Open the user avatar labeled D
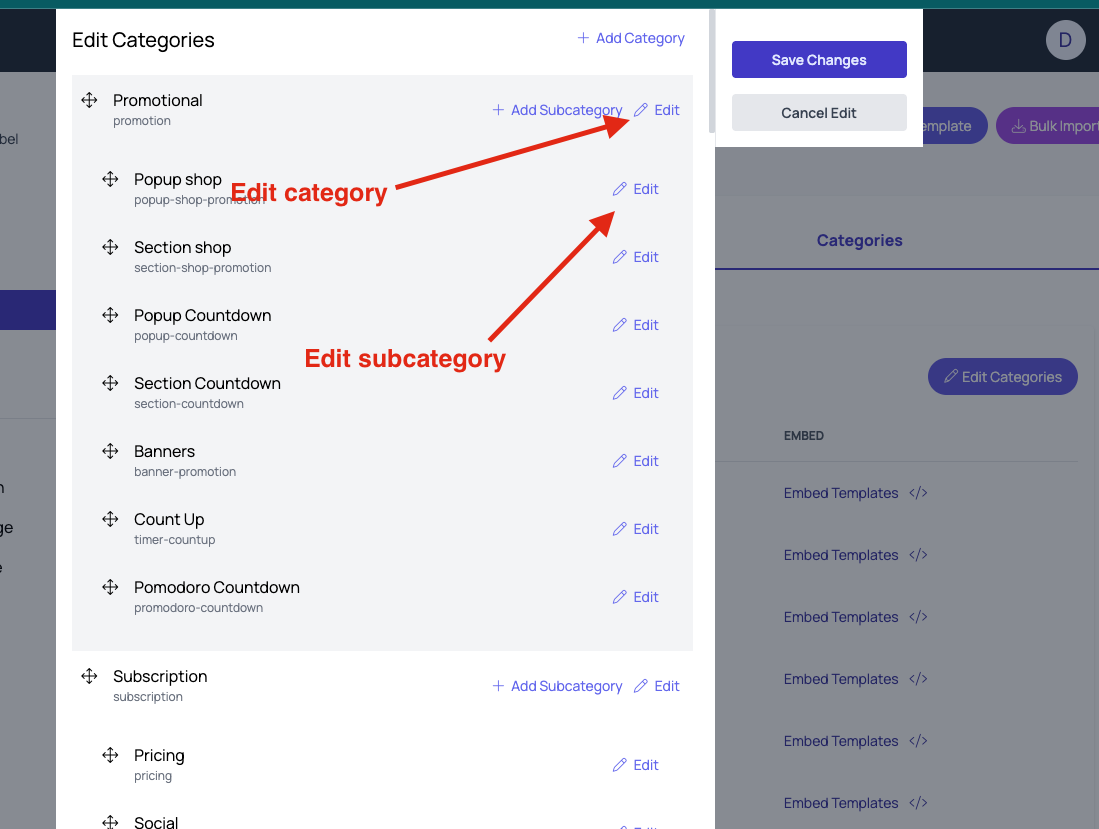 (1065, 40)
